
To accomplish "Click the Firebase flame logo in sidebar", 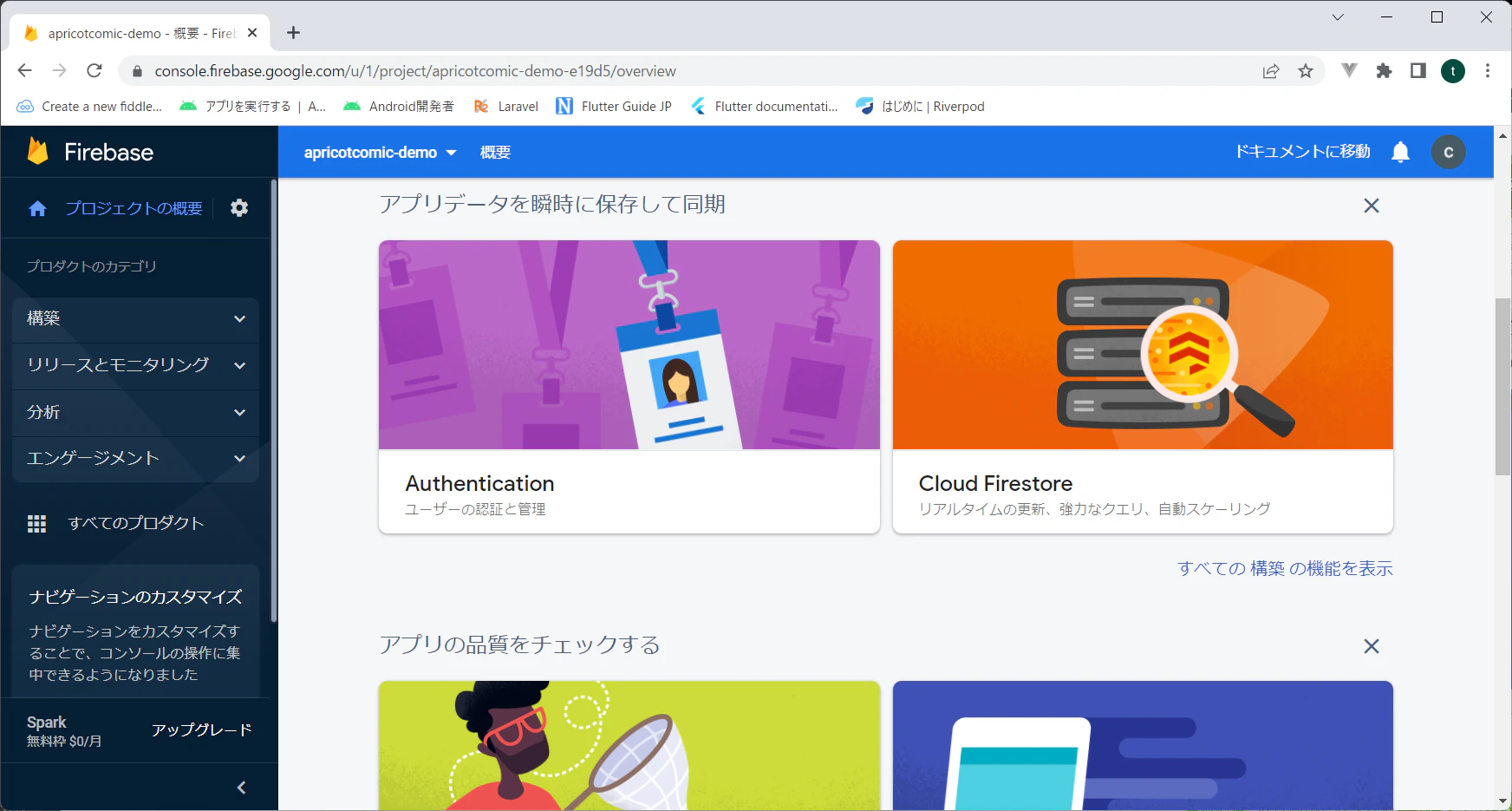I will [37, 152].
